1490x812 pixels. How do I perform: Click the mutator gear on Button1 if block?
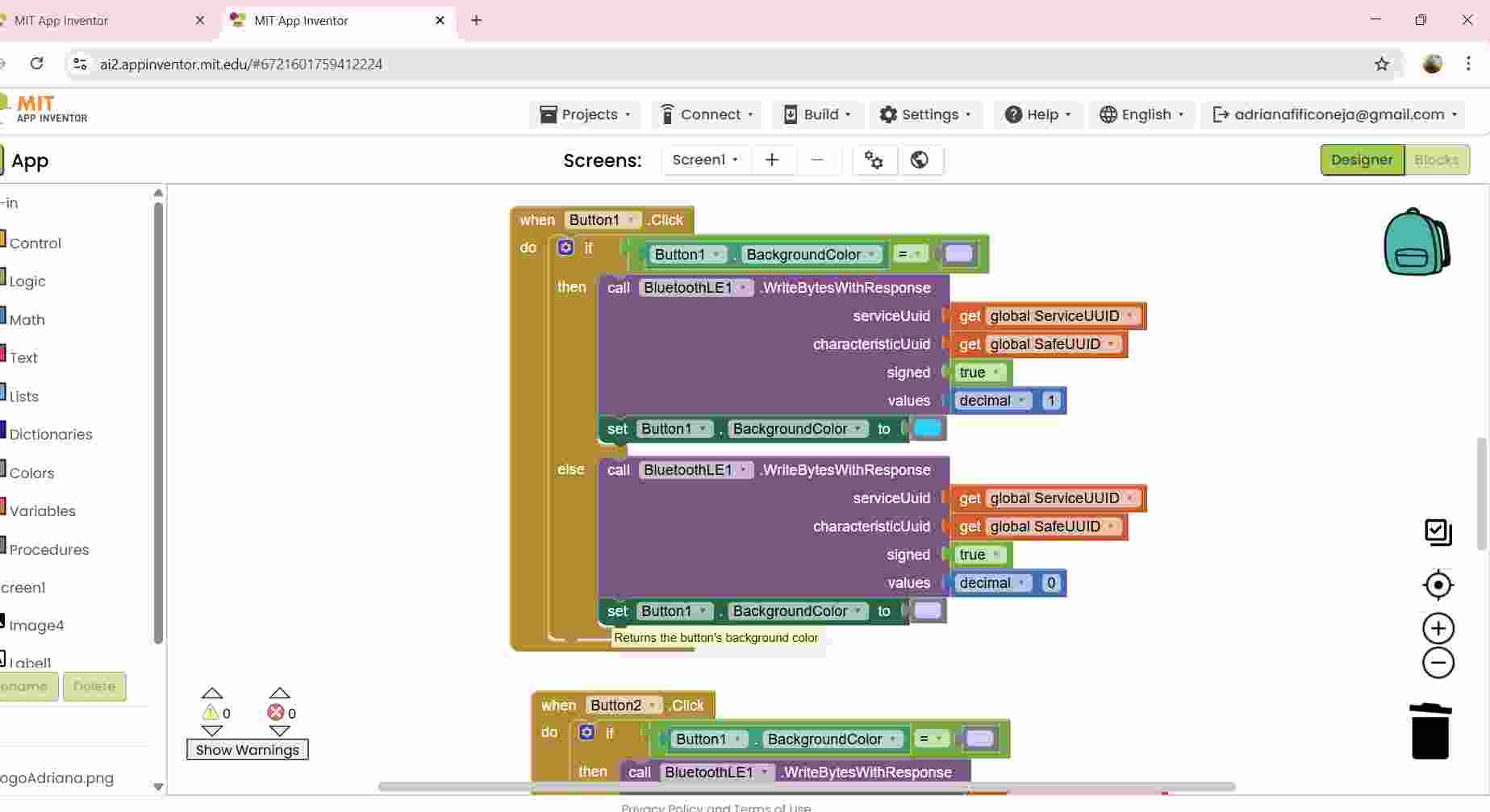(566, 248)
